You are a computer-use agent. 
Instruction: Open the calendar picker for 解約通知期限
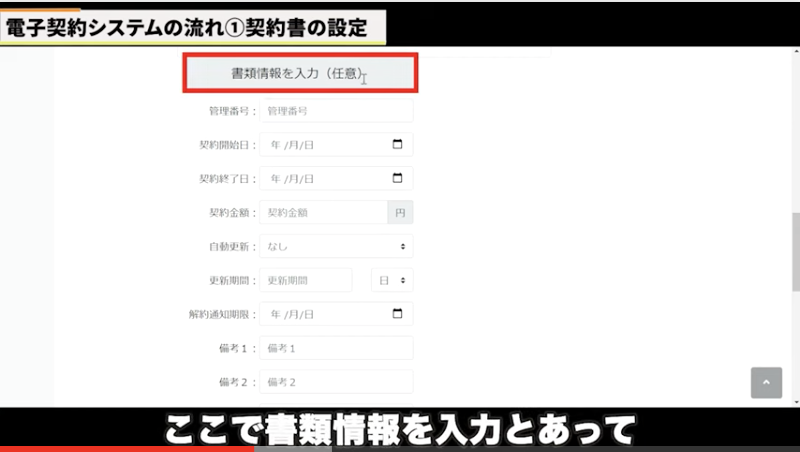pyautogui.click(x=397, y=314)
